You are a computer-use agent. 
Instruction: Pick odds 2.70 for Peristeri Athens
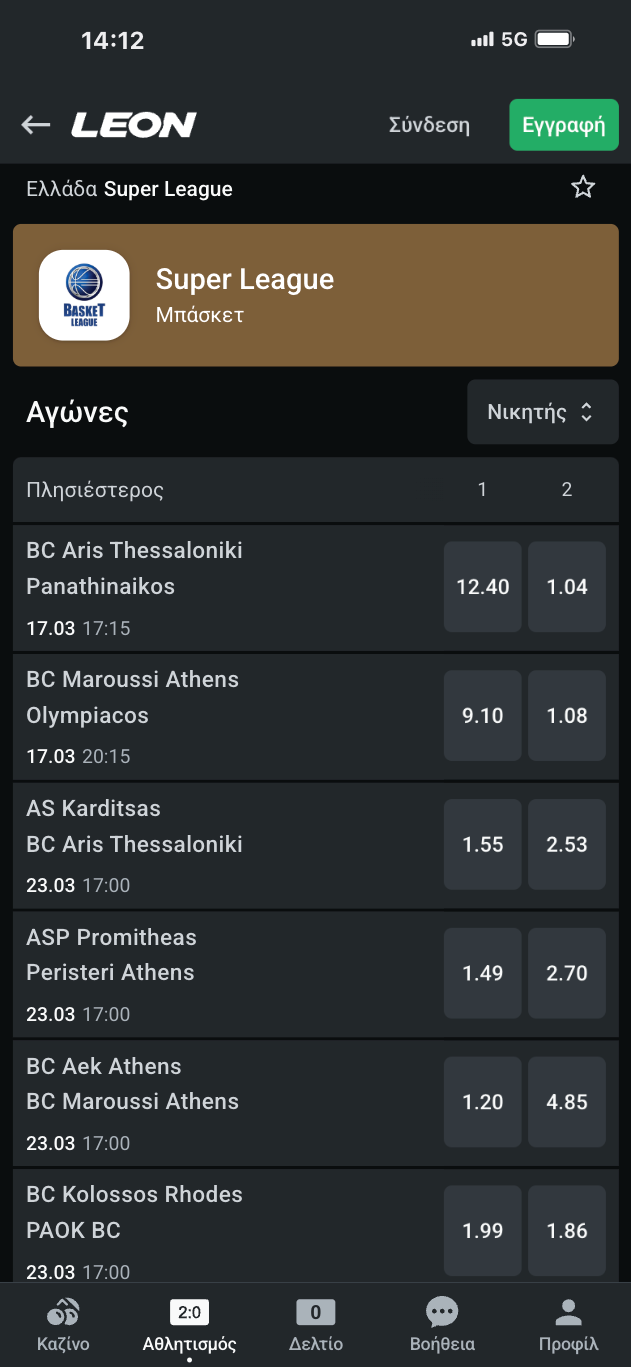pyautogui.click(x=567, y=973)
